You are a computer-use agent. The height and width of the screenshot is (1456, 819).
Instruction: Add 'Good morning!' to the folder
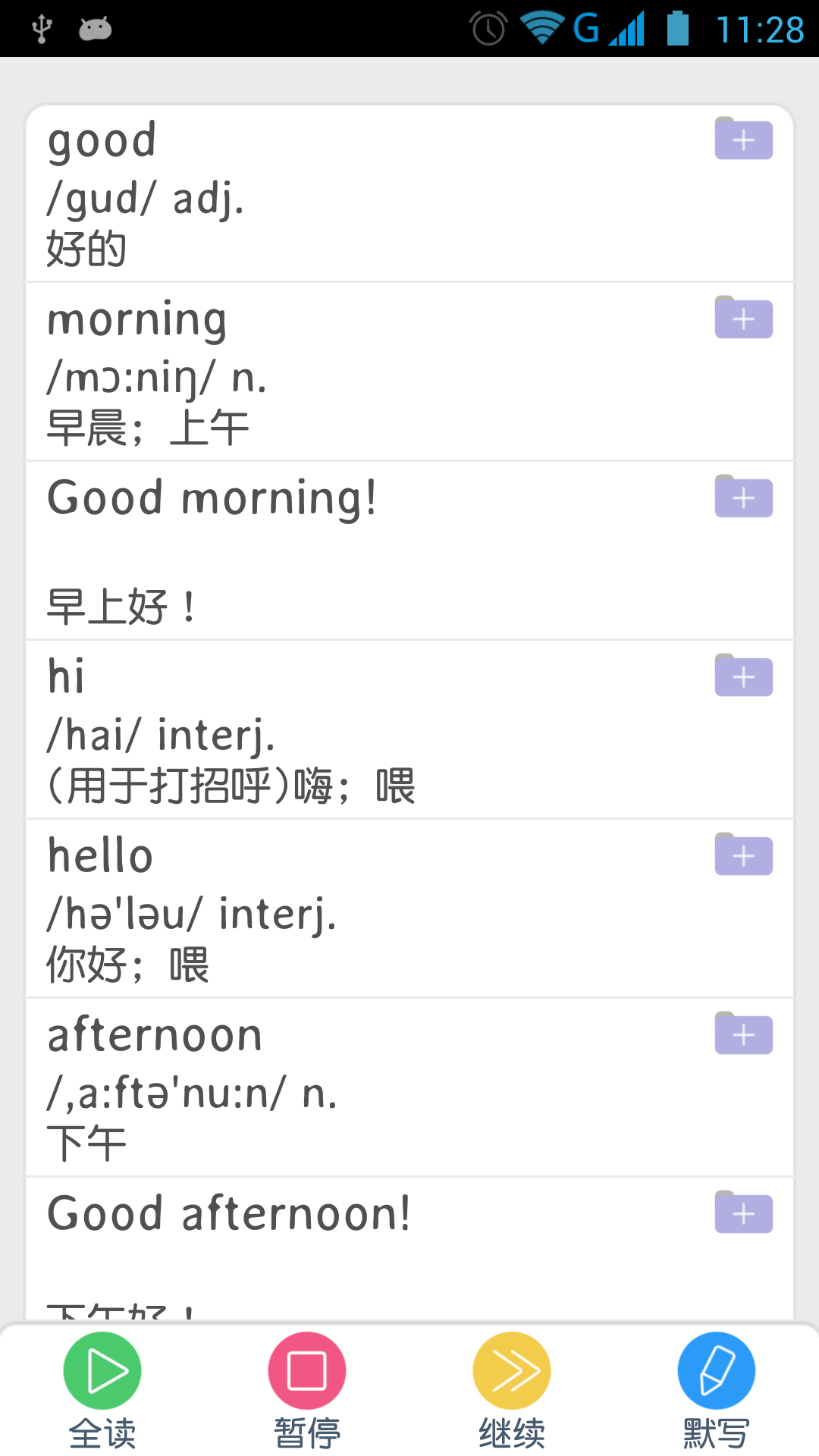pyautogui.click(x=743, y=497)
